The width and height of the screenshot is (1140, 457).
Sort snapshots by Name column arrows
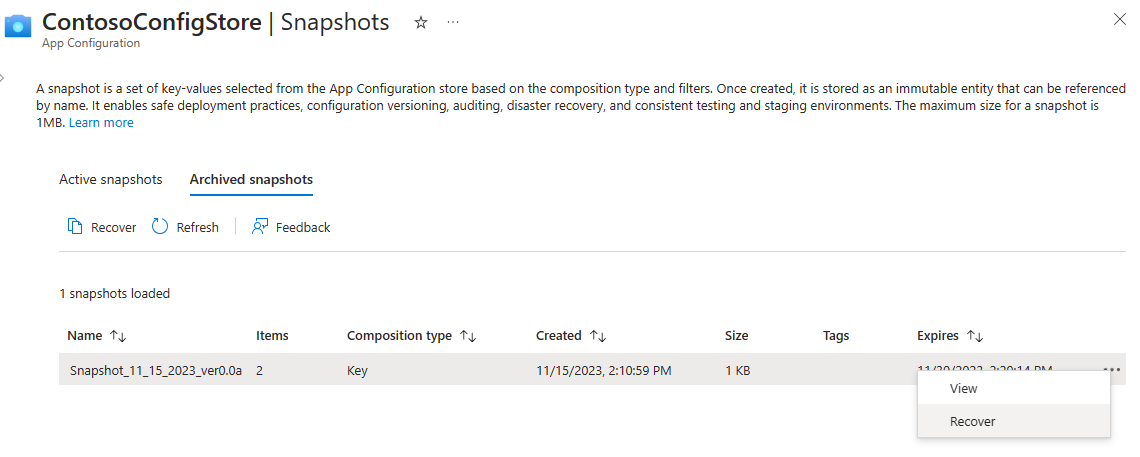click(x=118, y=336)
